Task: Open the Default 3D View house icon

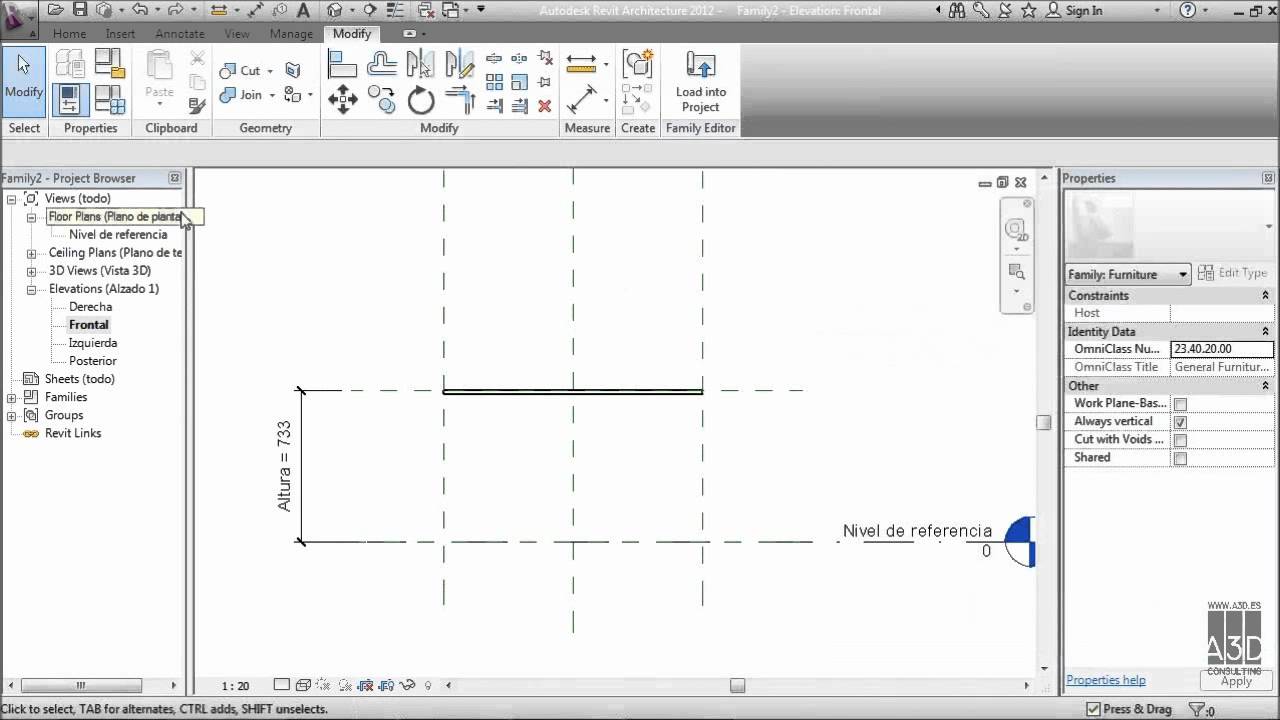Action: [335, 10]
